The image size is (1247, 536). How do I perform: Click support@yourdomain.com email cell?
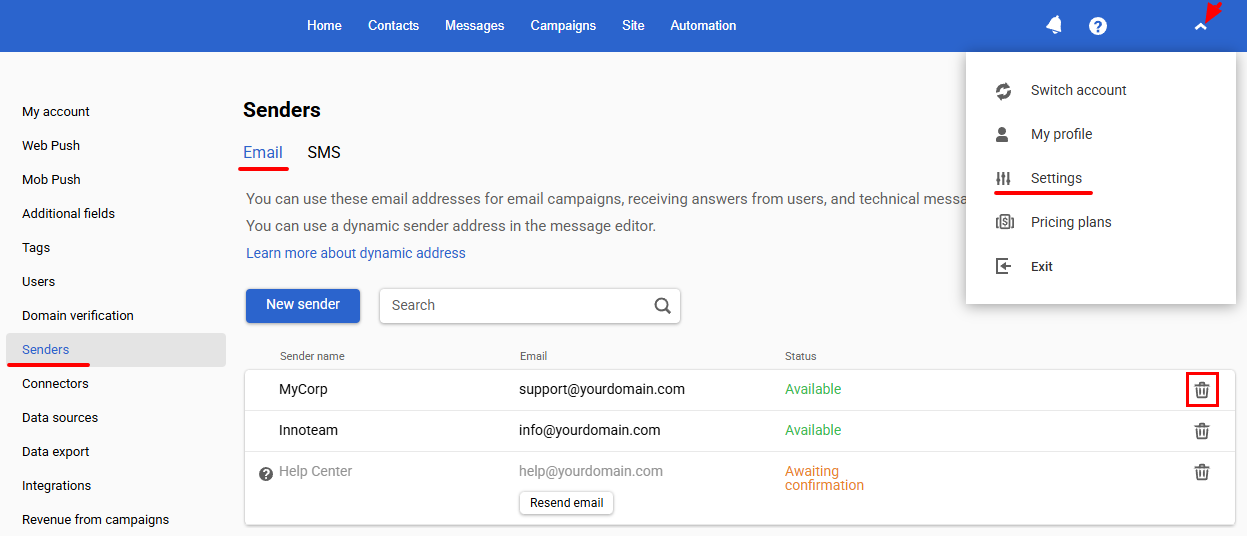click(x=602, y=390)
